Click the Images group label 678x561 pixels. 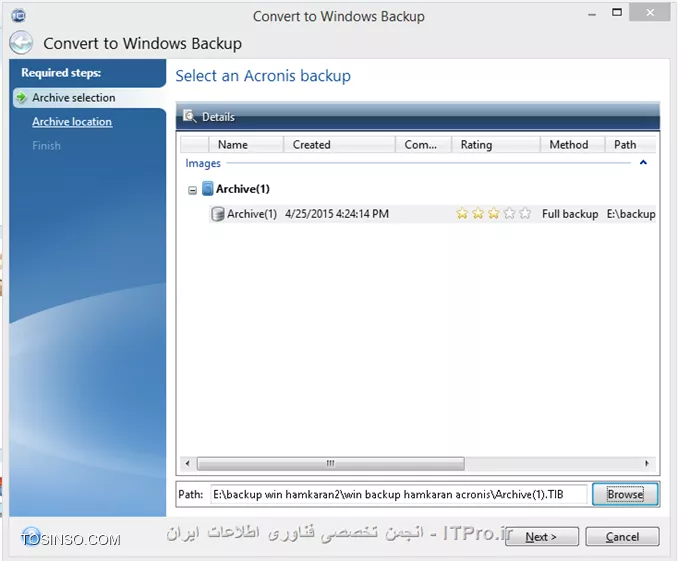203,163
